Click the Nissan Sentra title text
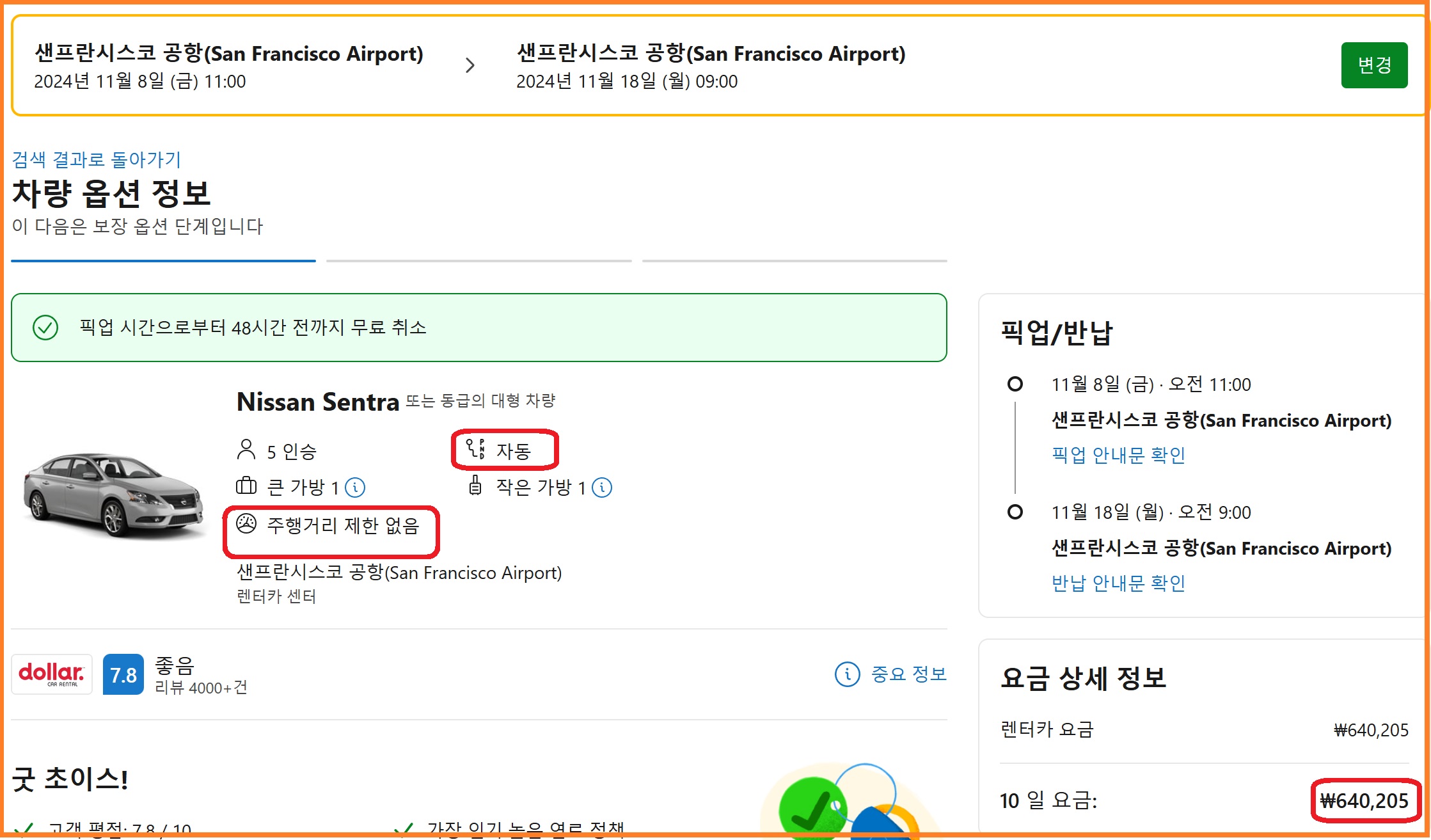Screen dimensions: 1431x840 (318, 402)
